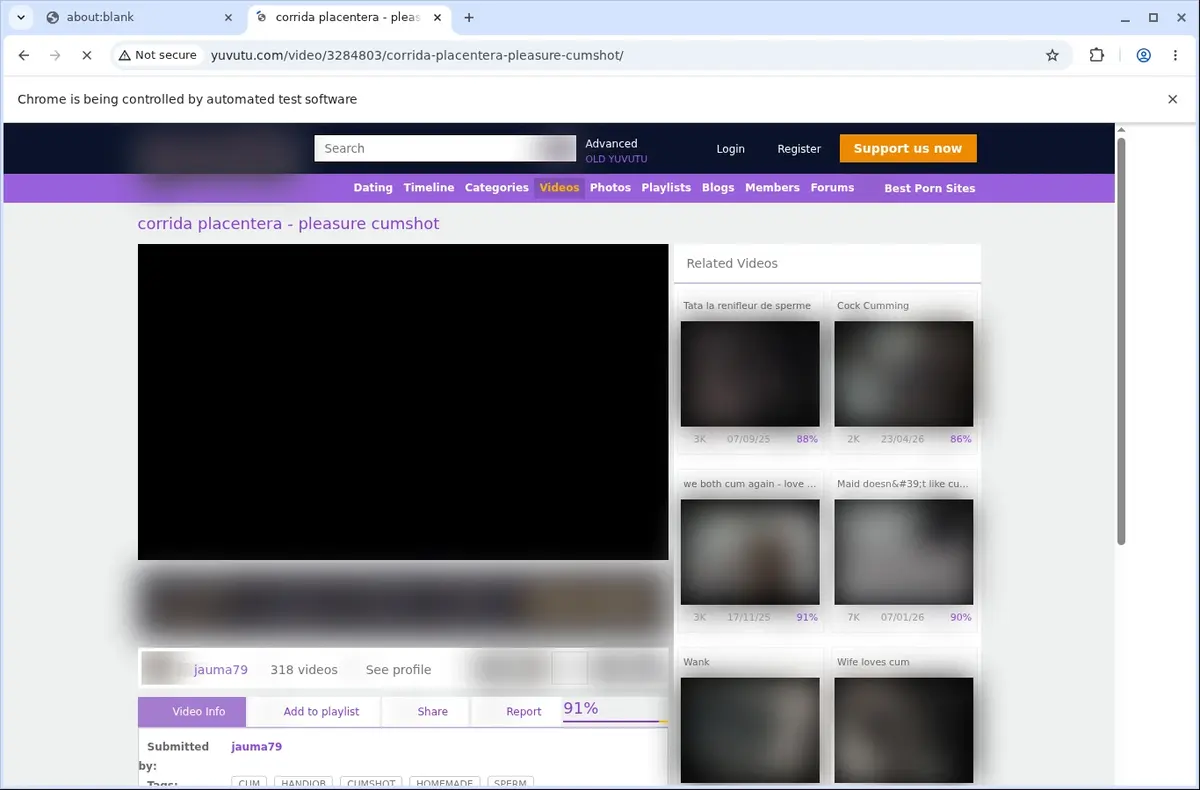
Task: Open the Chrome profile avatar
Action: pyautogui.click(x=1144, y=56)
